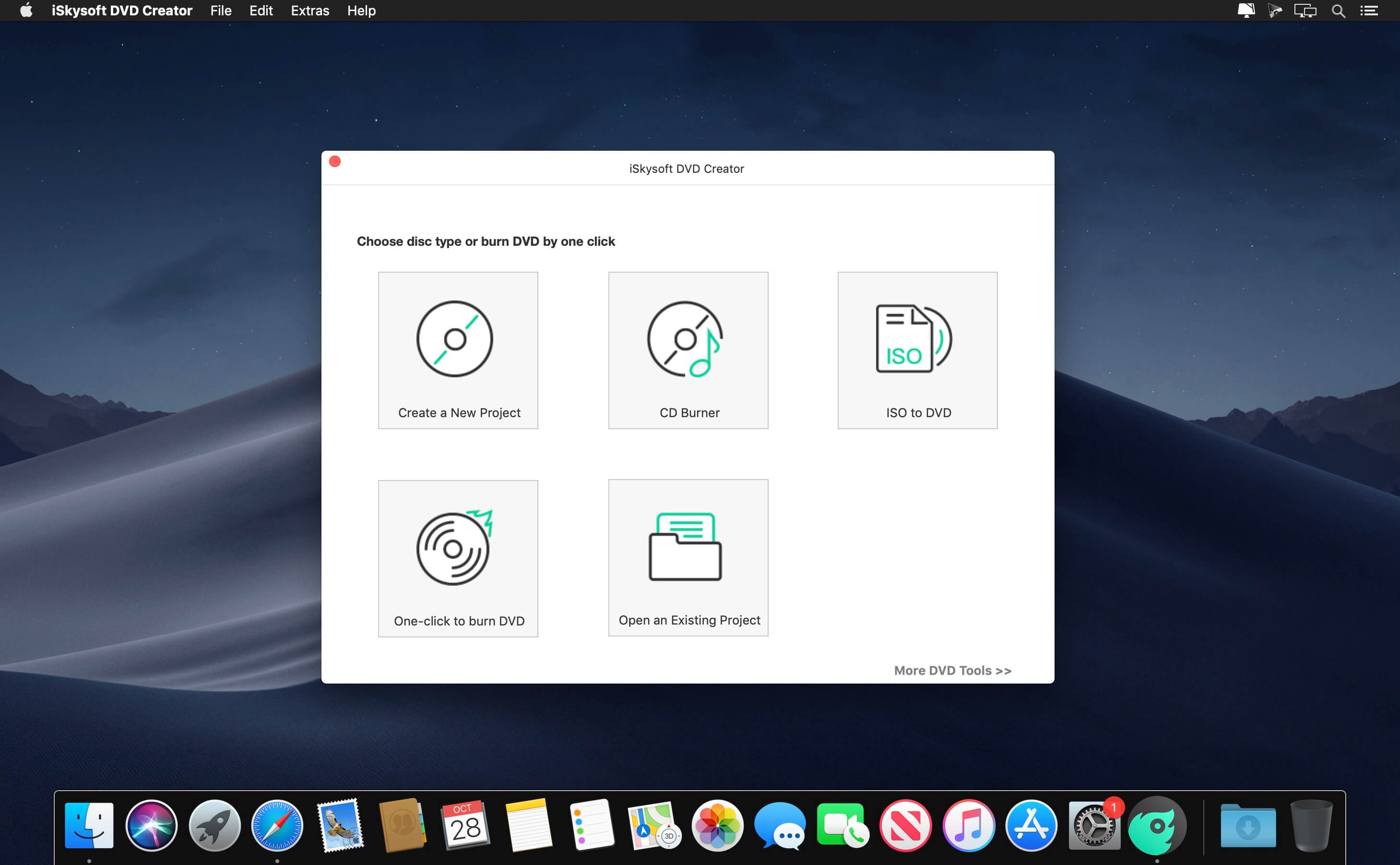
Task: Open System Preferences gear in Dock
Action: (x=1094, y=825)
